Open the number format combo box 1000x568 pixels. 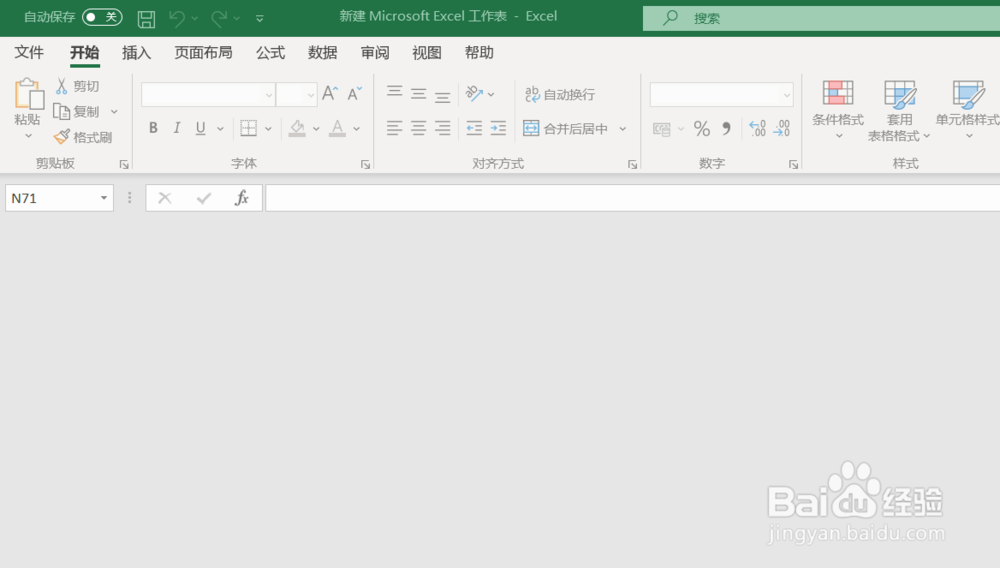coord(721,95)
